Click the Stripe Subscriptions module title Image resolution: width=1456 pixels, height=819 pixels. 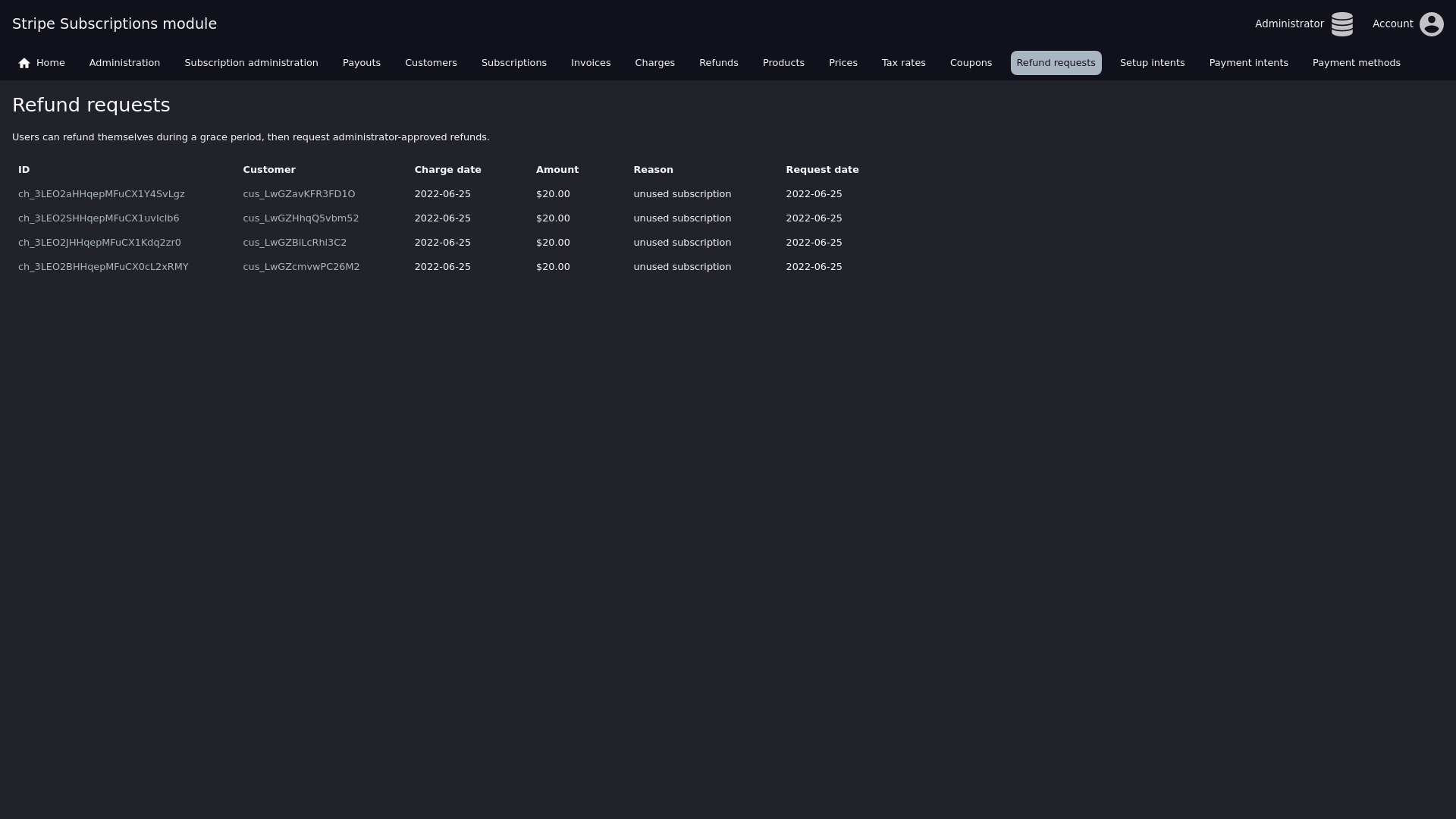[115, 24]
